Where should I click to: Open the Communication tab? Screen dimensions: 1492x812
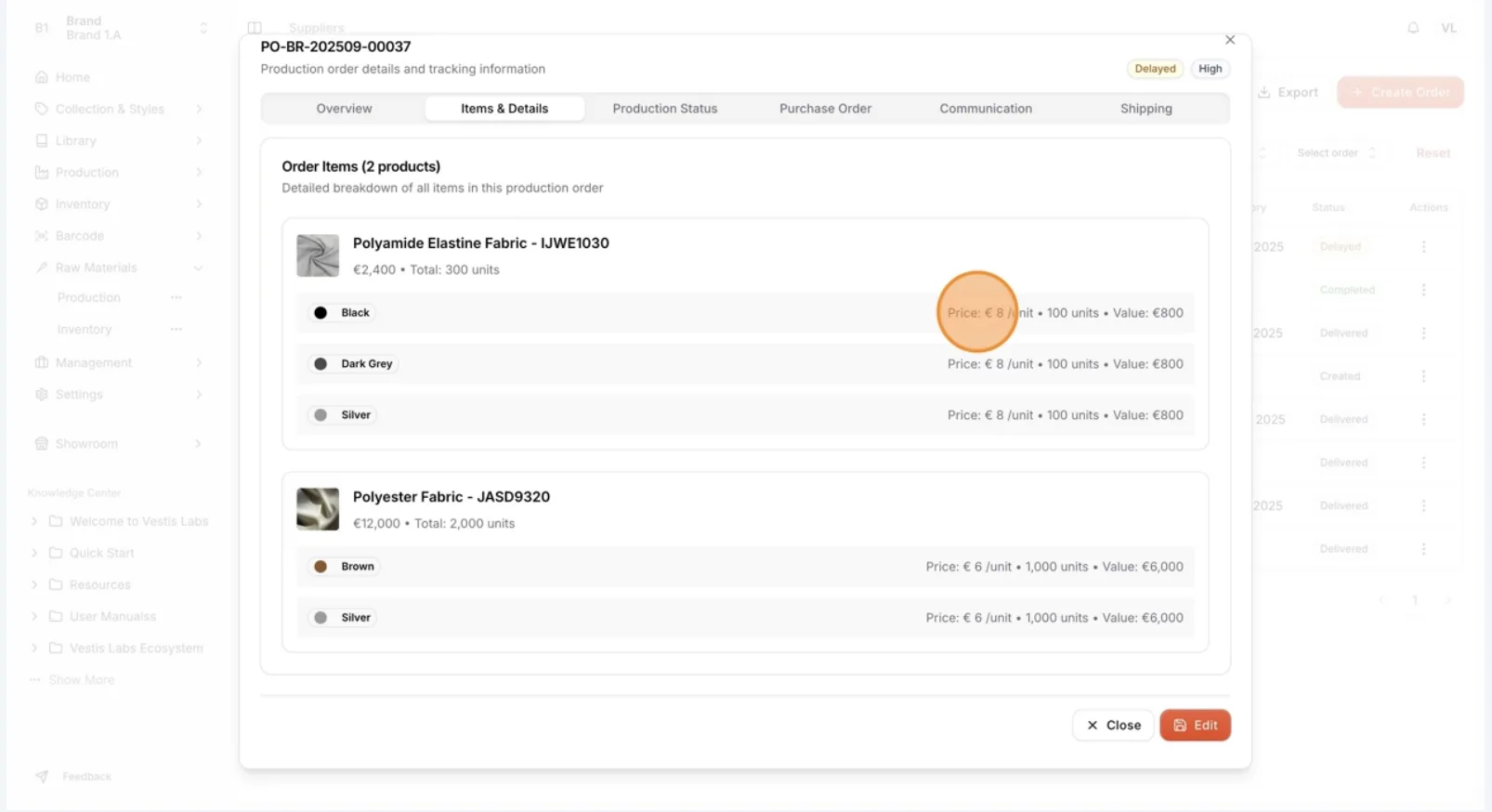[x=986, y=109]
